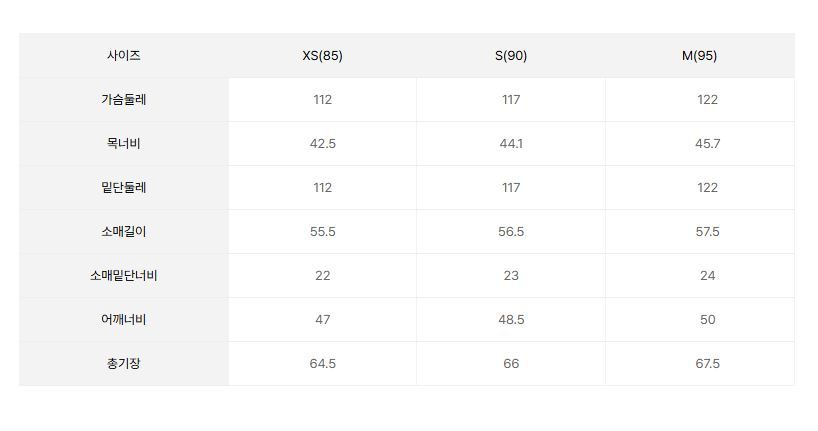Click the 44.1 value for S(90)
The width and height of the screenshot is (818, 431).
511,144
